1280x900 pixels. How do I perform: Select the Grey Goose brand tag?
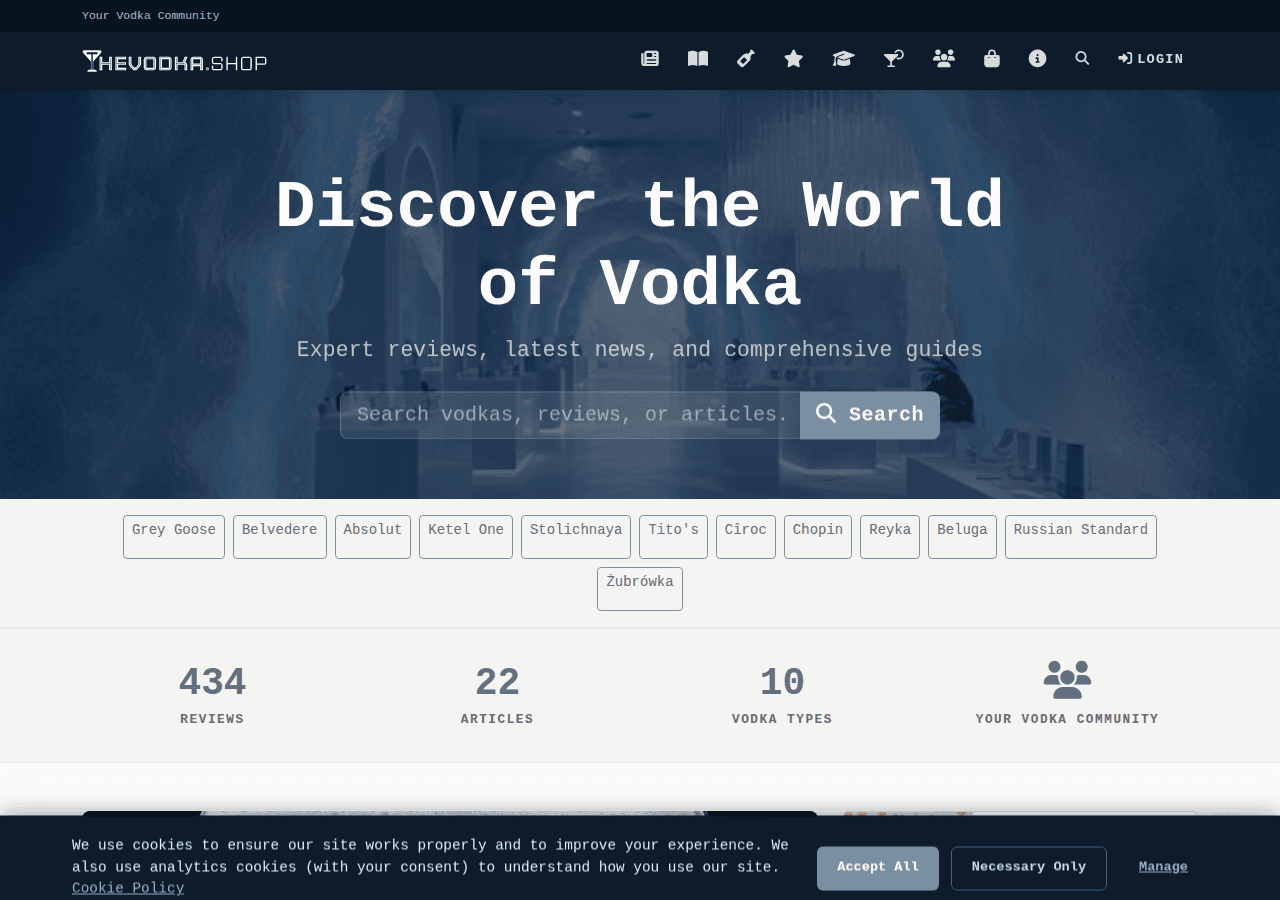[x=174, y=537]
